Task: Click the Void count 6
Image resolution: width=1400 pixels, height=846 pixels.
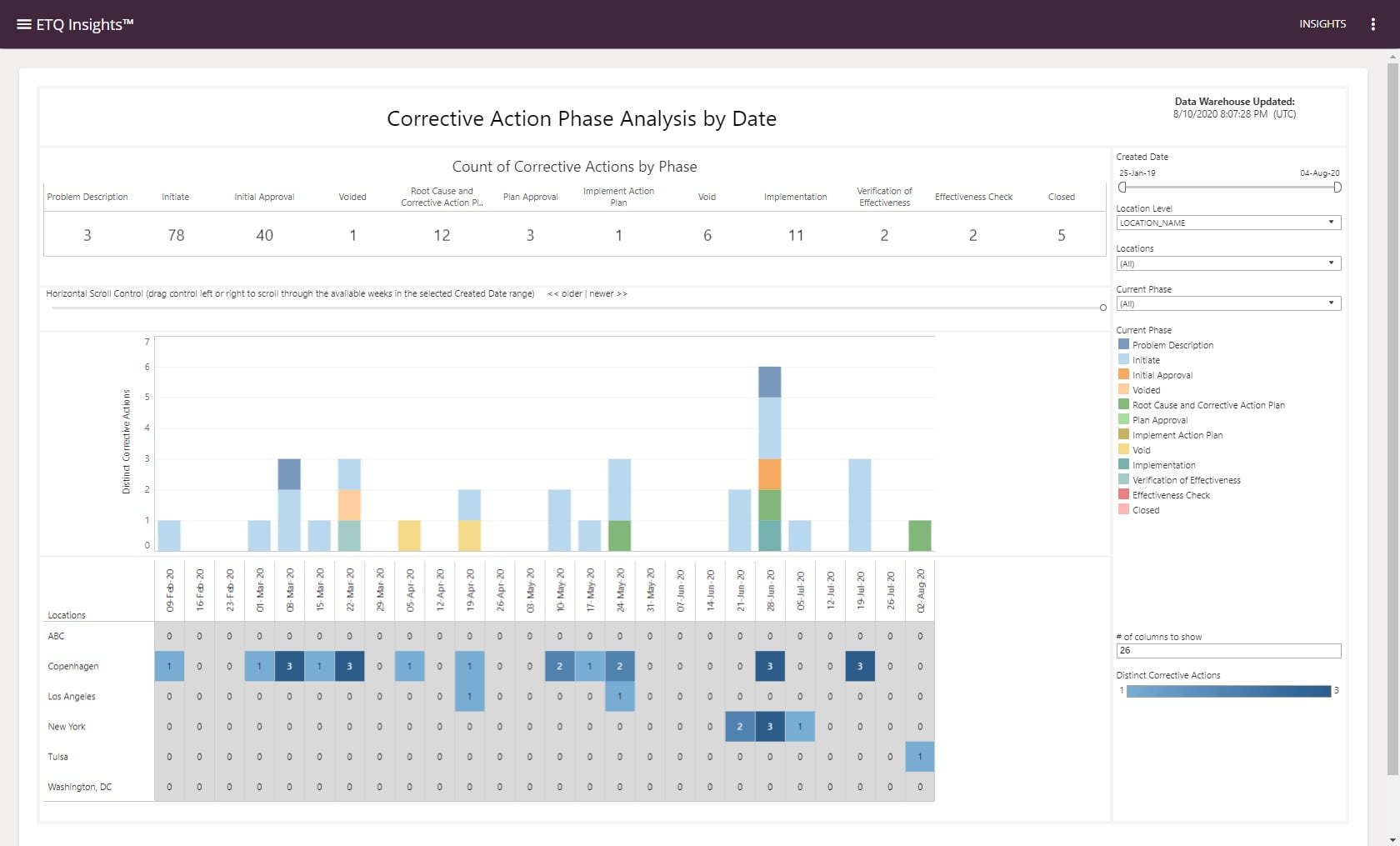Action: click(x=707, y=236)
